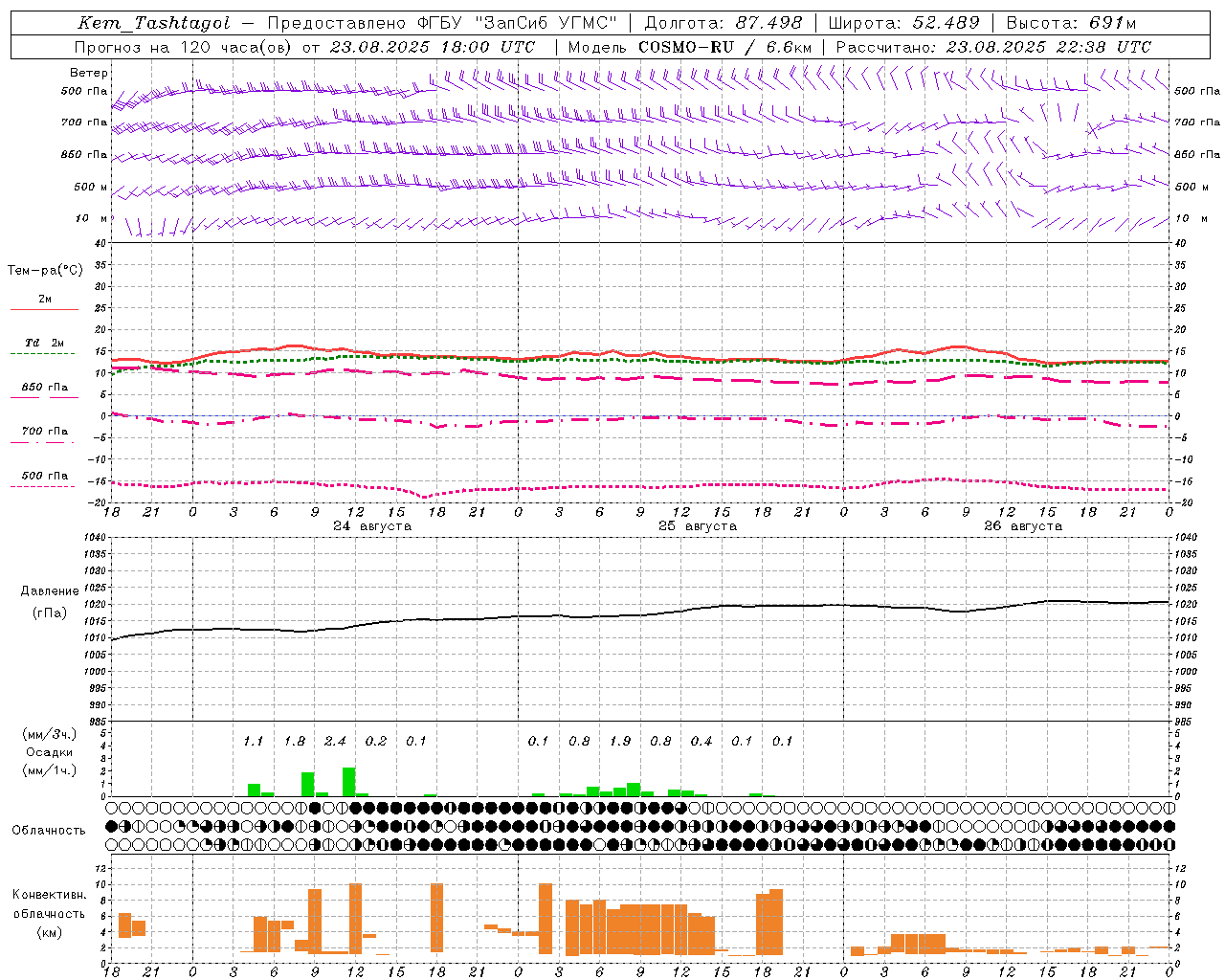Click the solid line sample under '2м' legend
1225x980 pixels.
pos(44,309)
